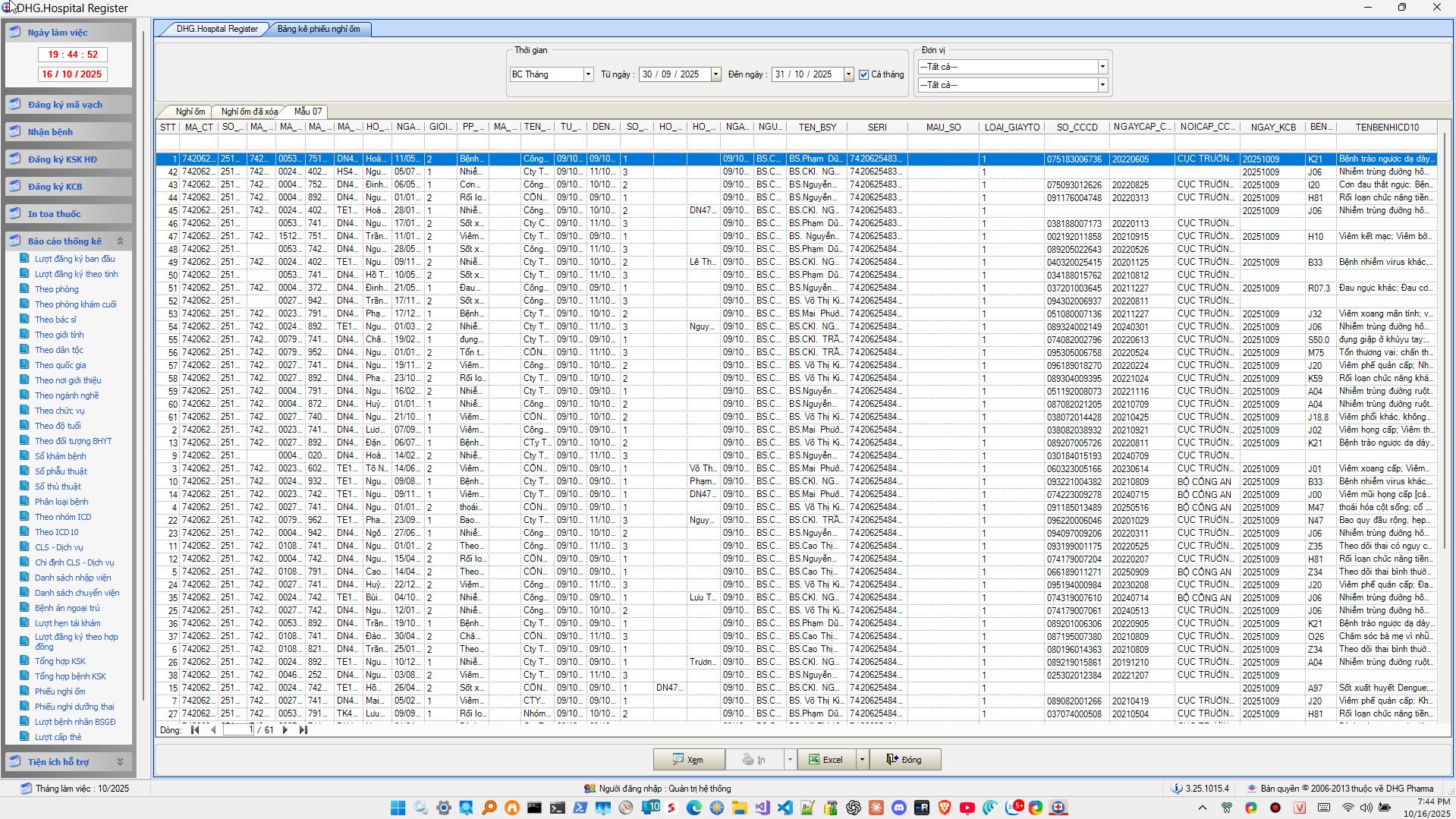Open the Bệnh án ngoại trú report
Screen dimensions: 1456x819
point(68,608)
